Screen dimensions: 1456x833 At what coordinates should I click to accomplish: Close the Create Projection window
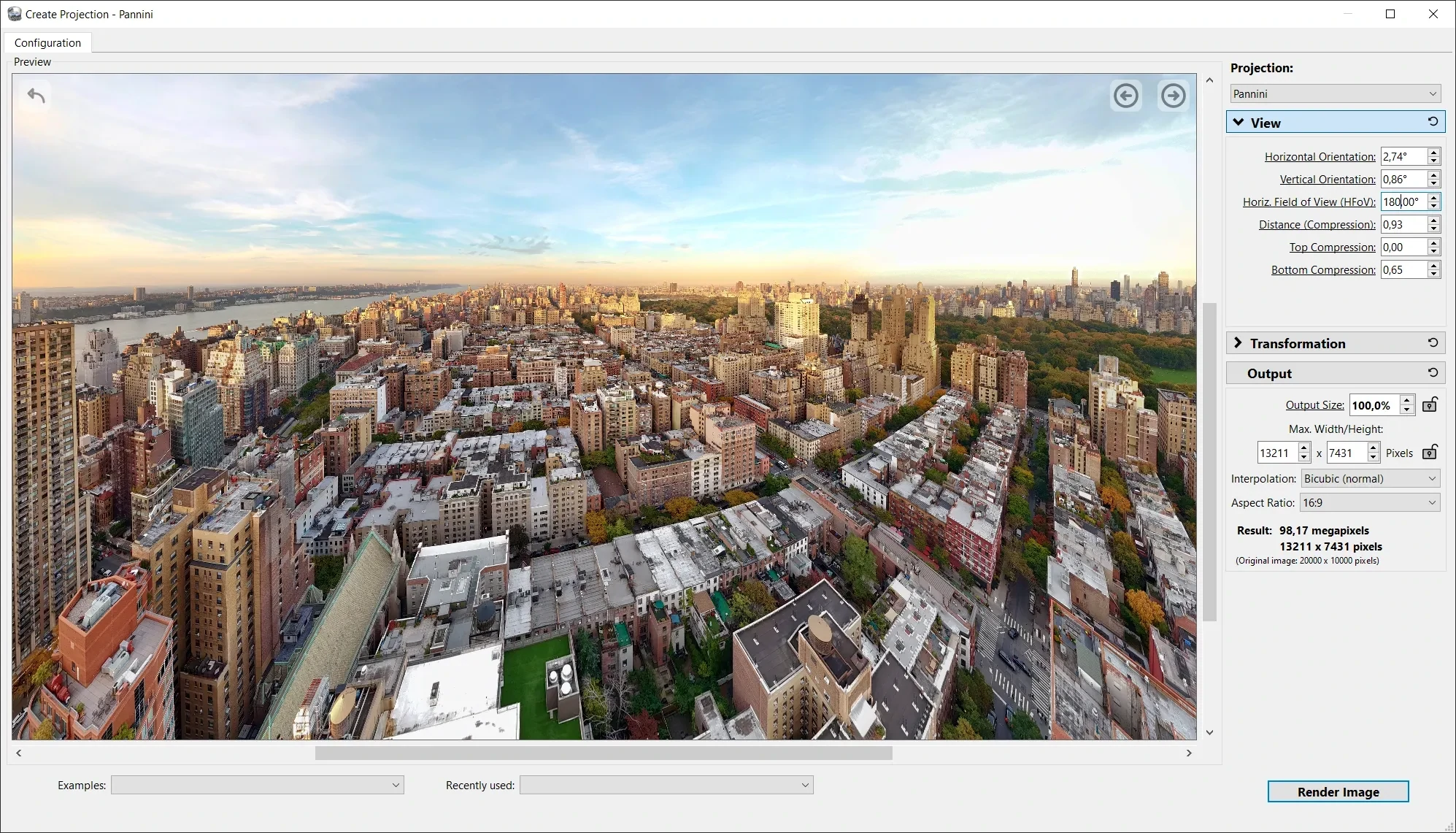pos(1433,14)
